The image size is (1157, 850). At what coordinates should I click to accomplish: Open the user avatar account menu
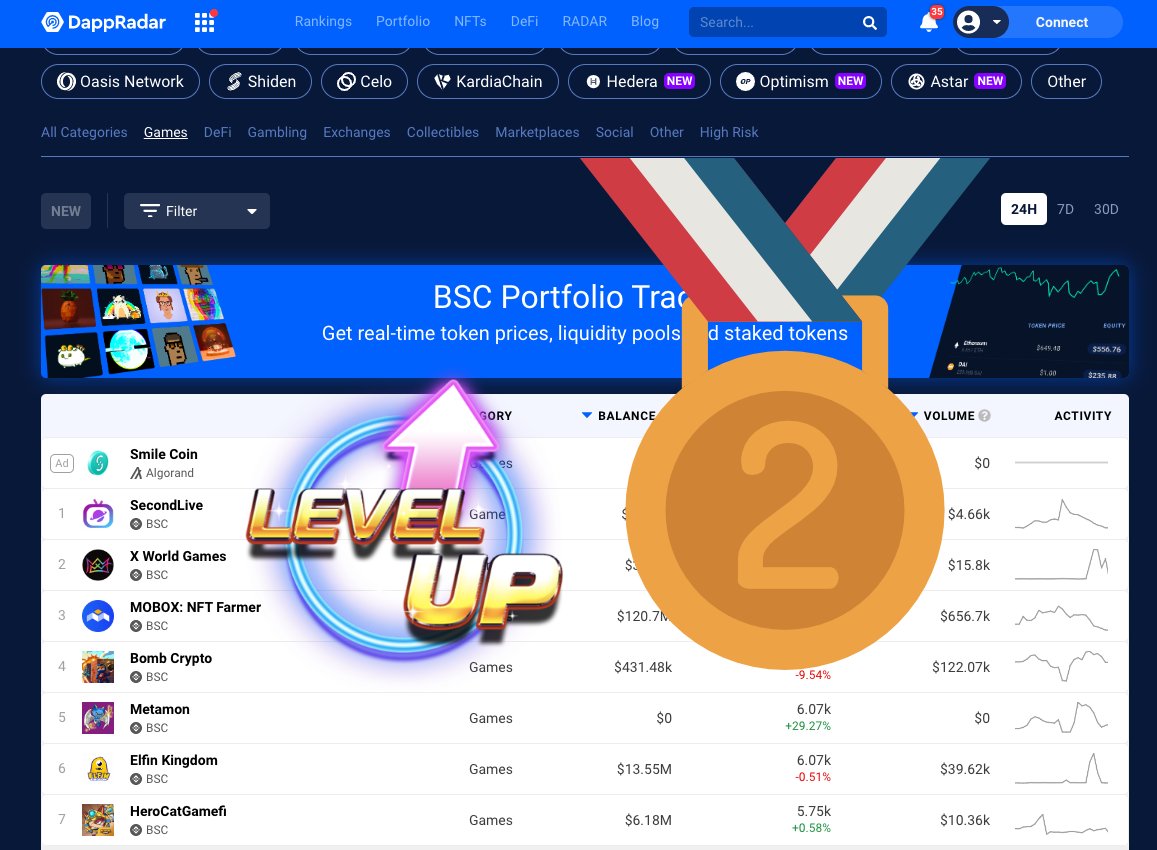(x=979, y=22)
